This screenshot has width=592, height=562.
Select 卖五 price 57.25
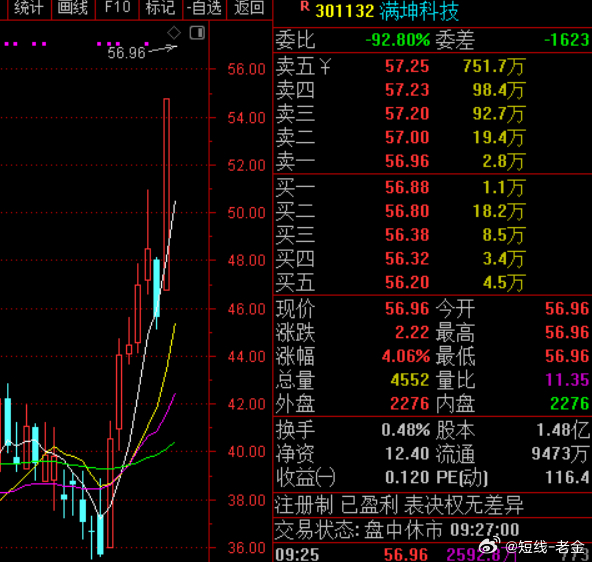coord(407,66)
